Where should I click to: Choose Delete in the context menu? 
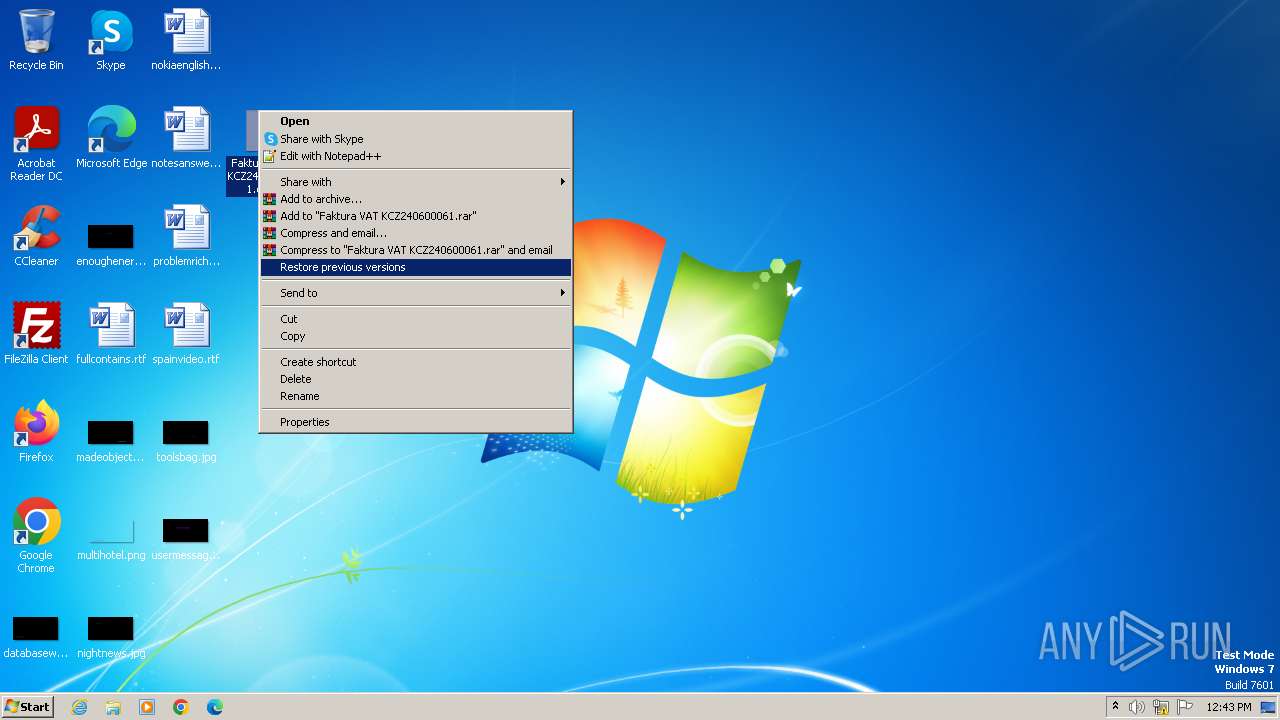click(x=416, y=379)
